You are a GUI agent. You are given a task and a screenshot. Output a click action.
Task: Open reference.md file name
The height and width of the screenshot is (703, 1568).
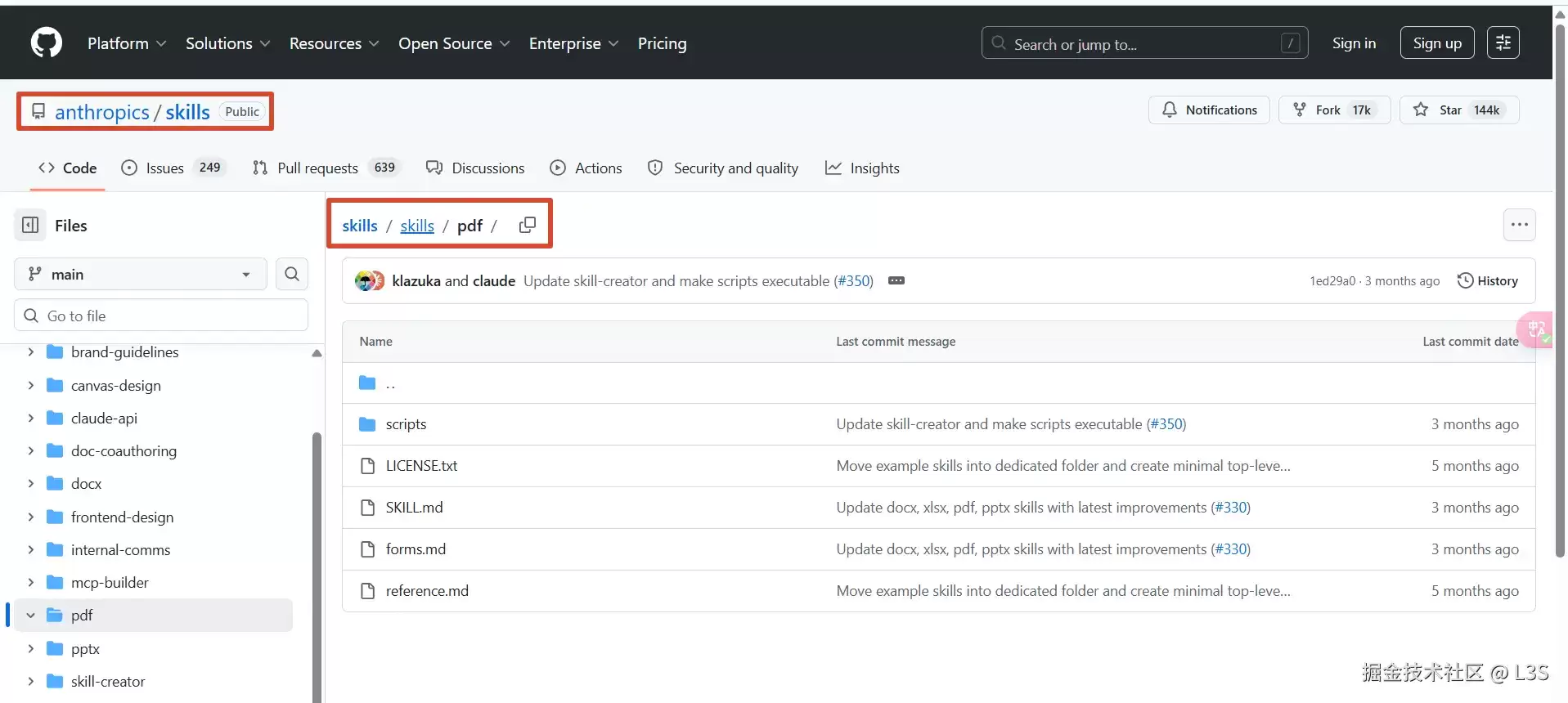coord(427,591)
